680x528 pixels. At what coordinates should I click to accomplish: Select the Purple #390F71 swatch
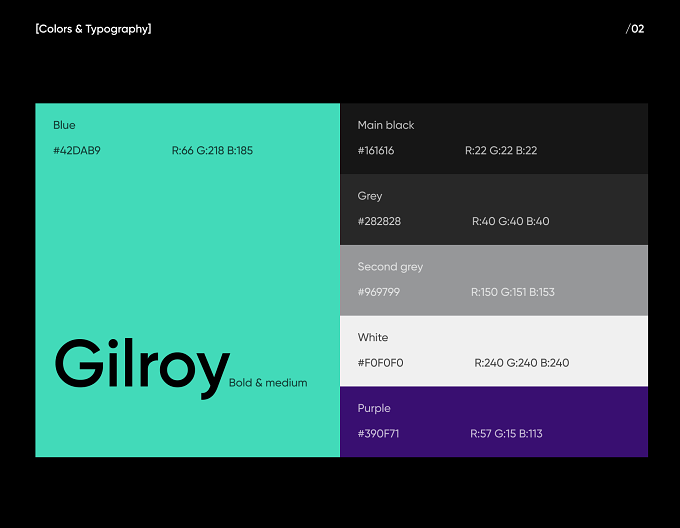(494, 421)
